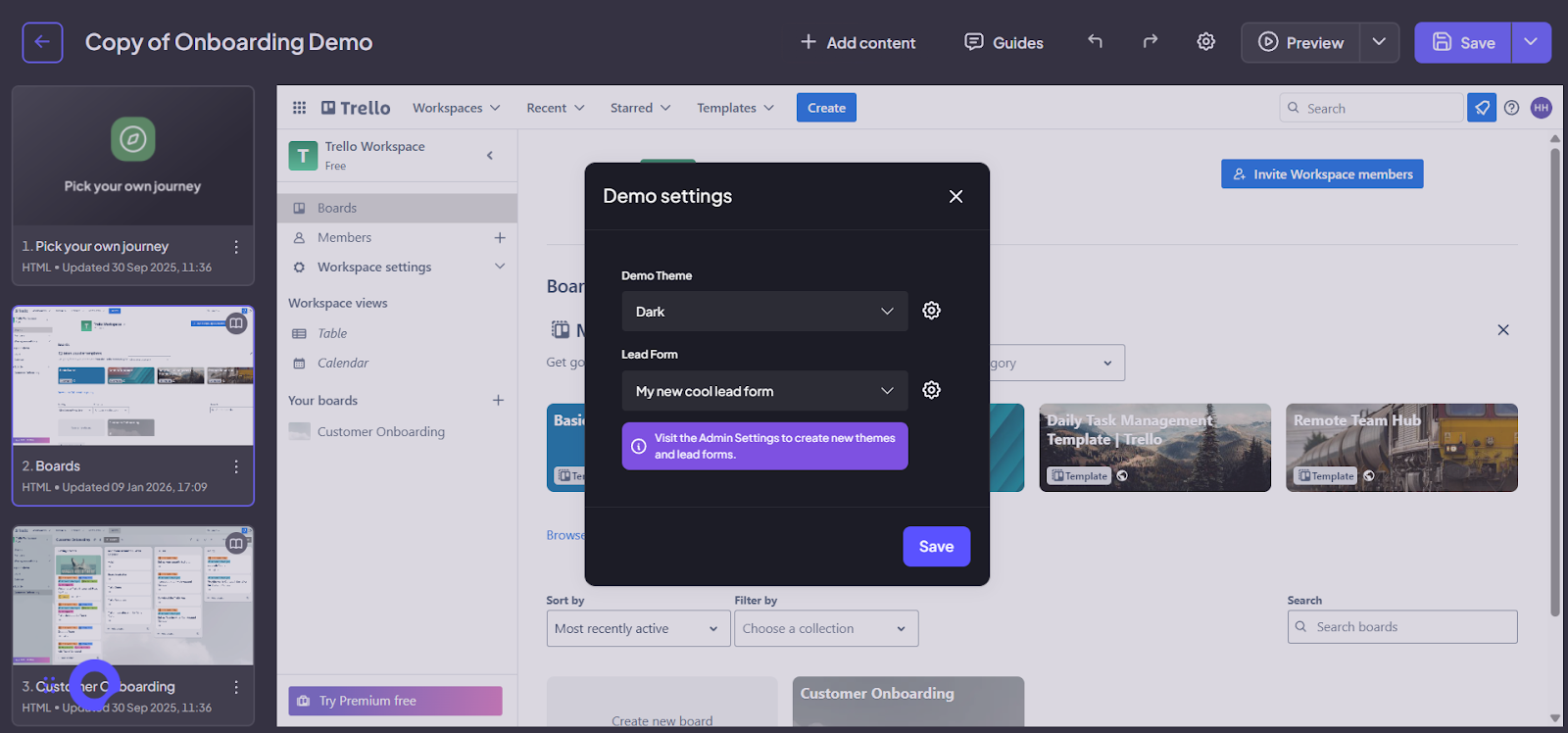Viewport: 1568px width, 733px height.
Task: Click Add content button
Action: click(857, 42)
